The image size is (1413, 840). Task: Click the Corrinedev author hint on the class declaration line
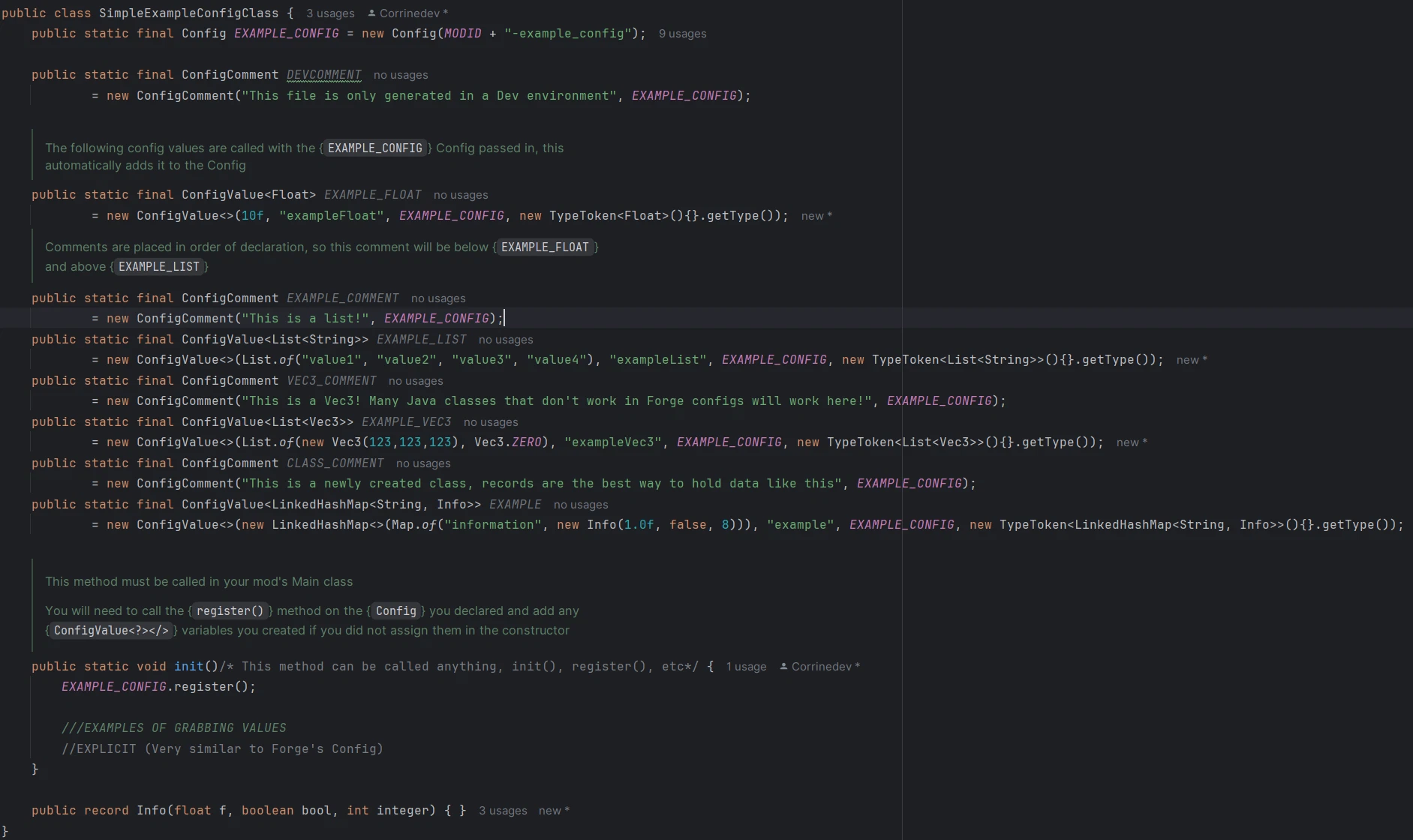[x=407, y=13]
